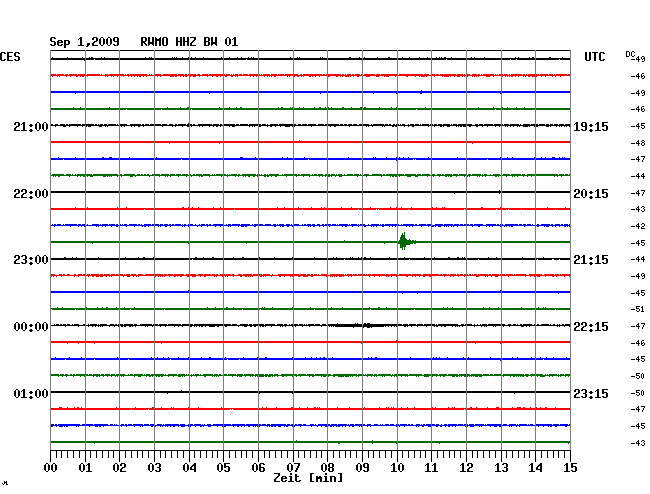Click minute label 07 on the time axis

point(293,468)
